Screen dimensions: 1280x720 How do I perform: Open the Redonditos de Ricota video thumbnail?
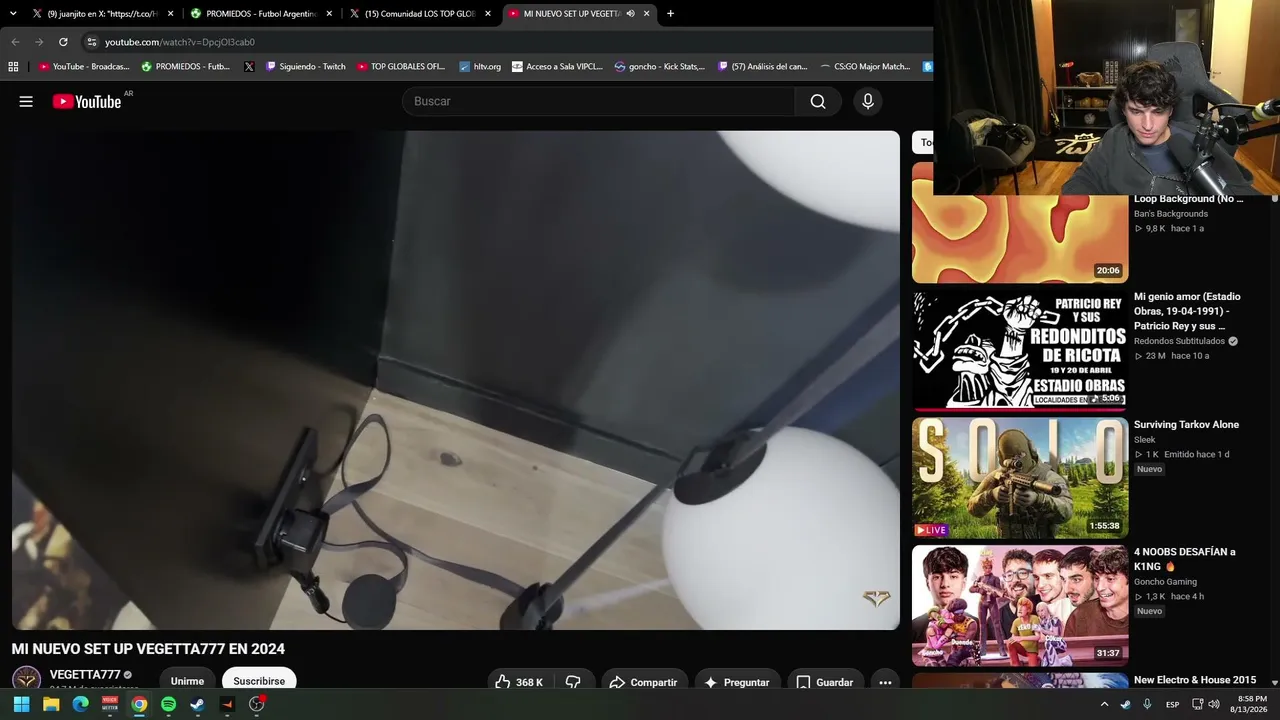[x=1020, y=350]
